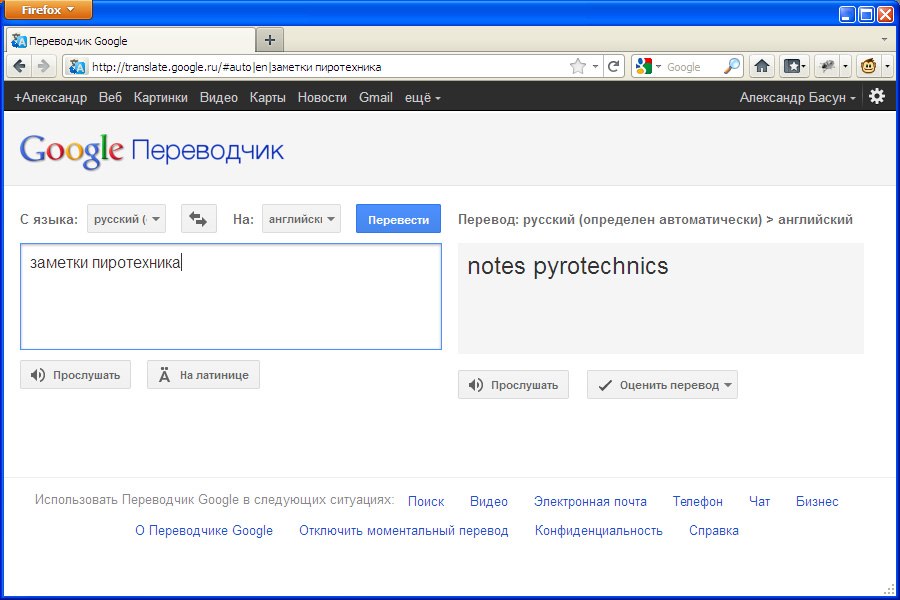The width and height of the screenshot is (900, 600).
Task: Swap the source and target languages
Action: 199,219
